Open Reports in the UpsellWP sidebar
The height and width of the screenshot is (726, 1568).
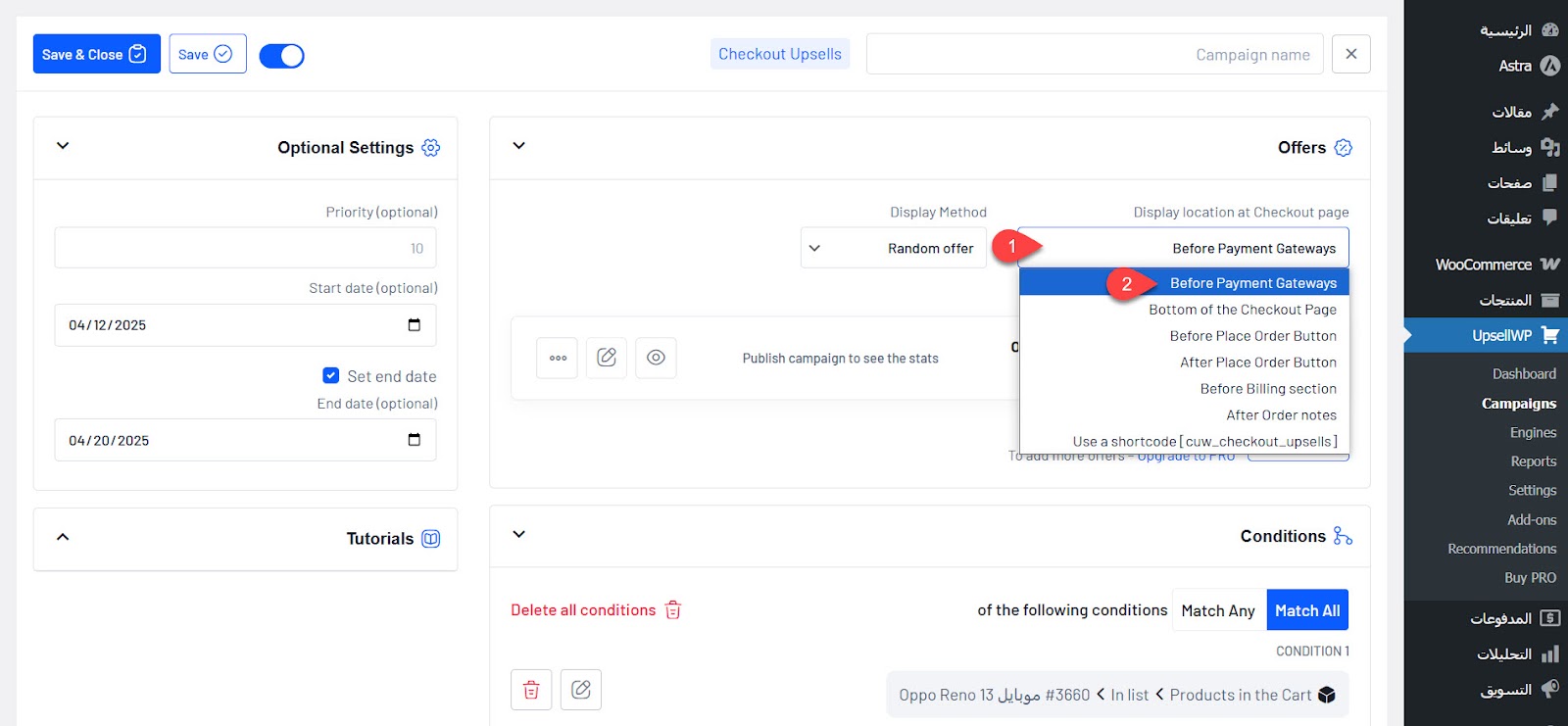[1533, 461]
